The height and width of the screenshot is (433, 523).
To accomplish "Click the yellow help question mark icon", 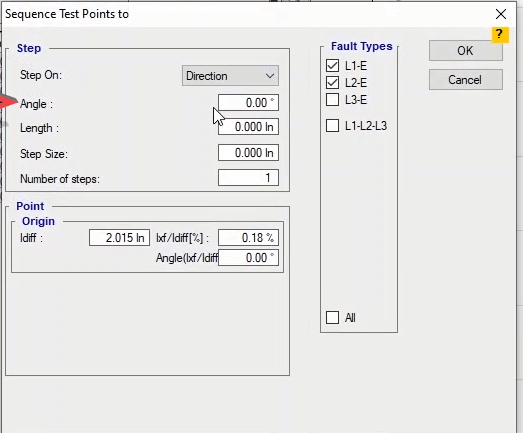I will coord(500,35).
